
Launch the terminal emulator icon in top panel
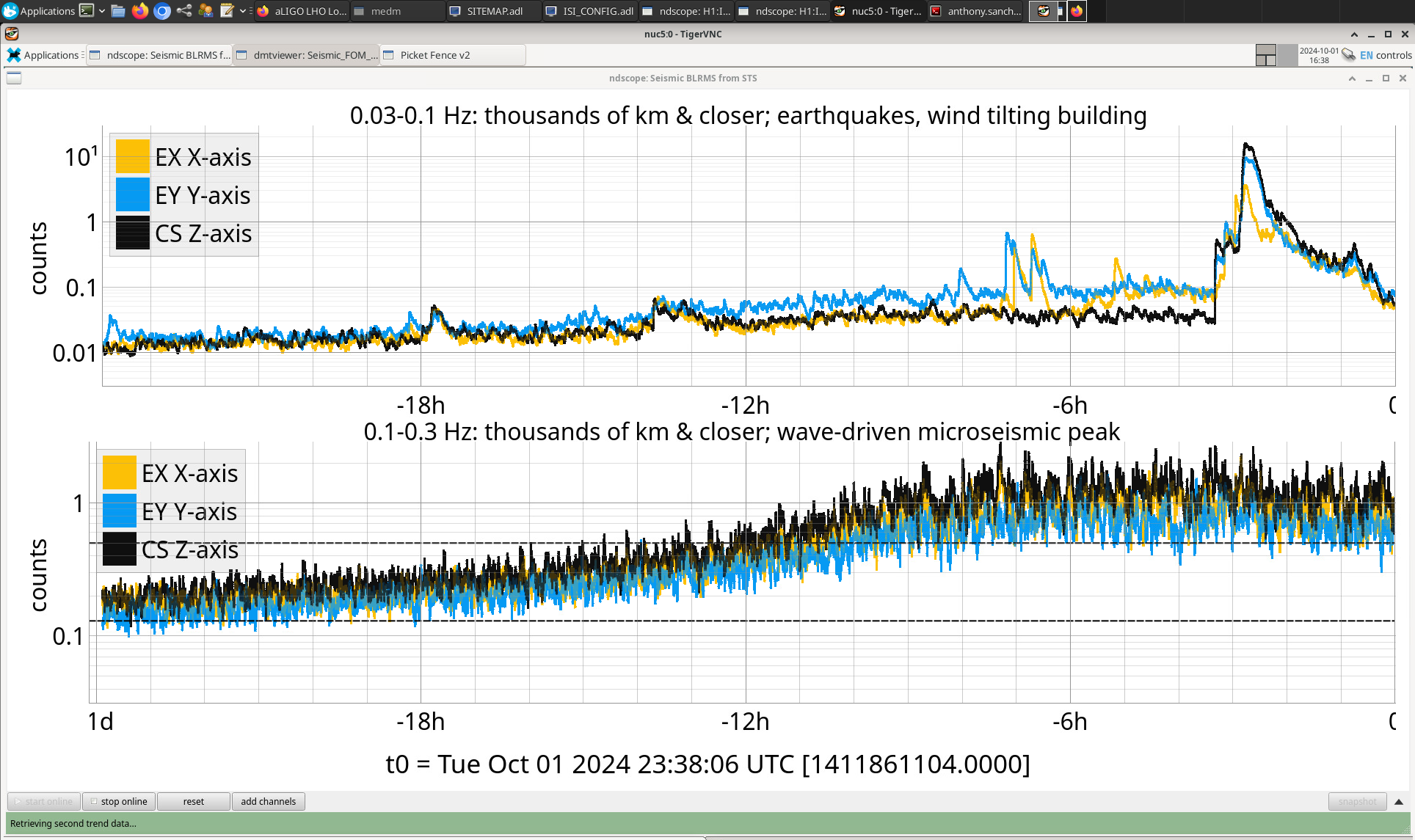click(87, 11)
